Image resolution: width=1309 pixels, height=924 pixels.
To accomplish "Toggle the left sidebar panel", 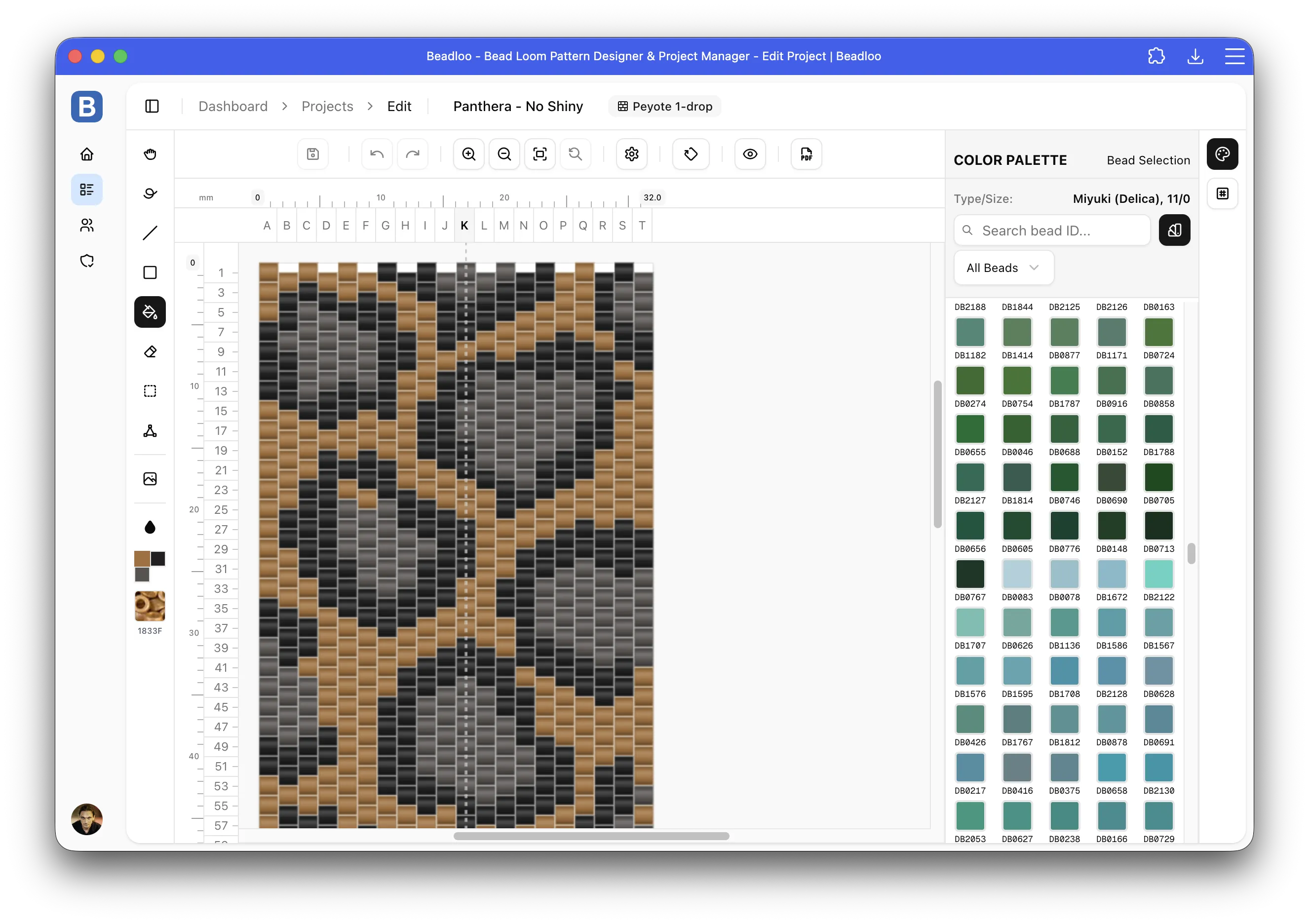I will point(152,106).
